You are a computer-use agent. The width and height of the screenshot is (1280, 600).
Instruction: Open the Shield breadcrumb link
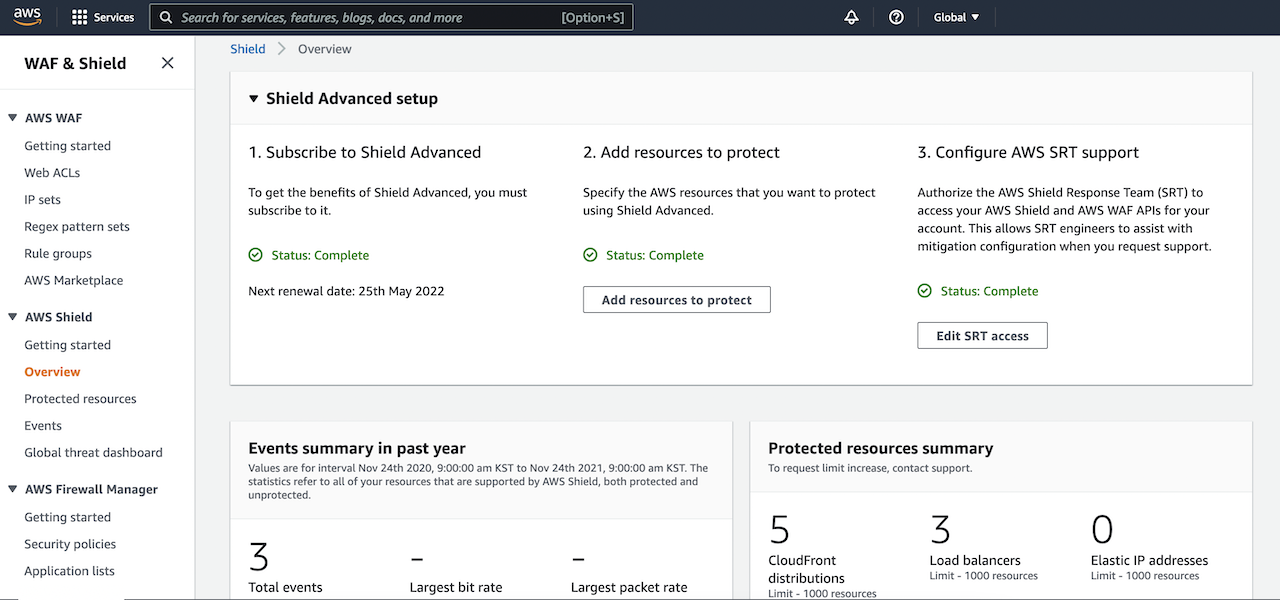click(247, 48)
